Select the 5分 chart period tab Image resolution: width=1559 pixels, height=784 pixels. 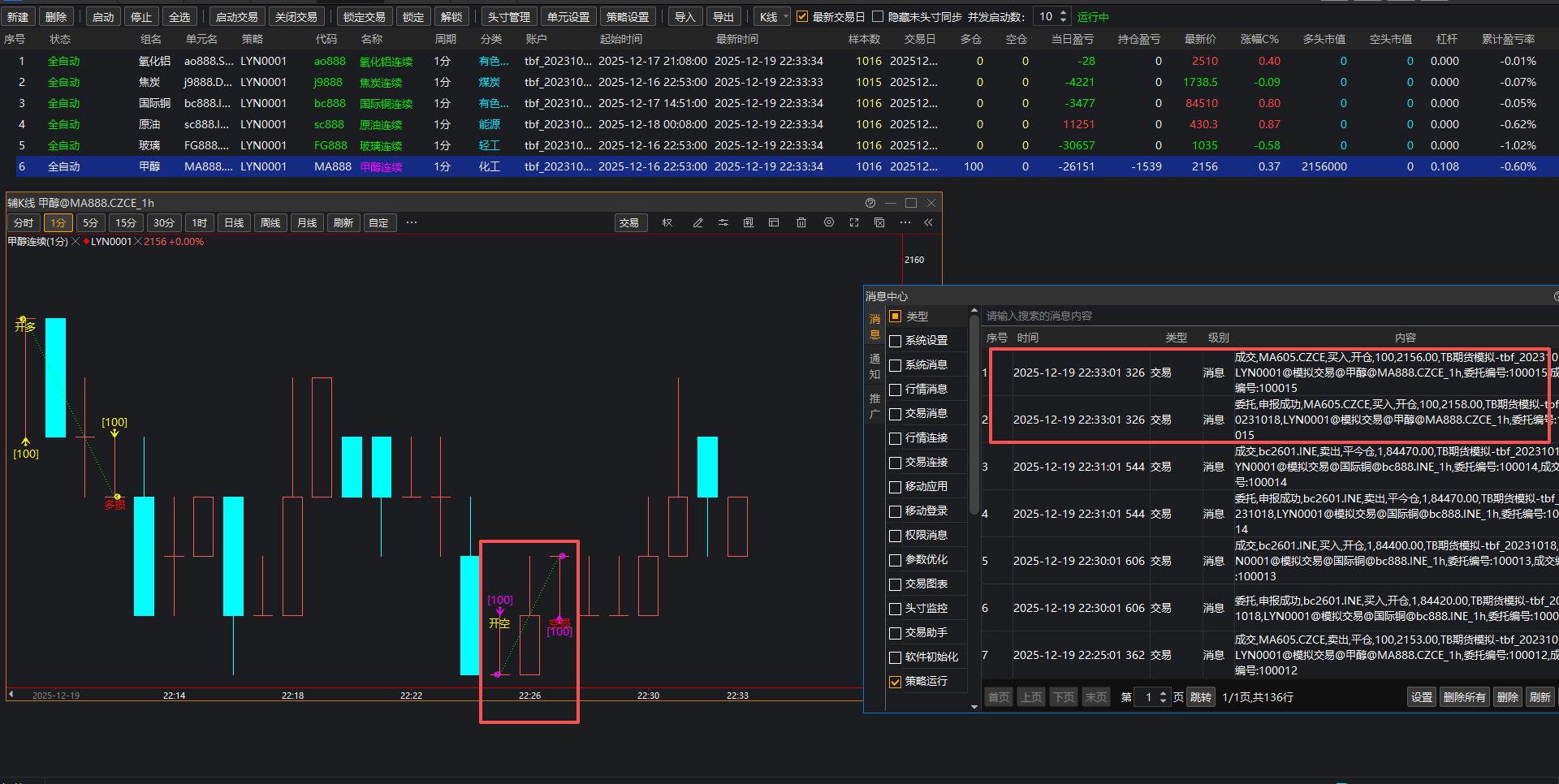[x=90, y=223]
